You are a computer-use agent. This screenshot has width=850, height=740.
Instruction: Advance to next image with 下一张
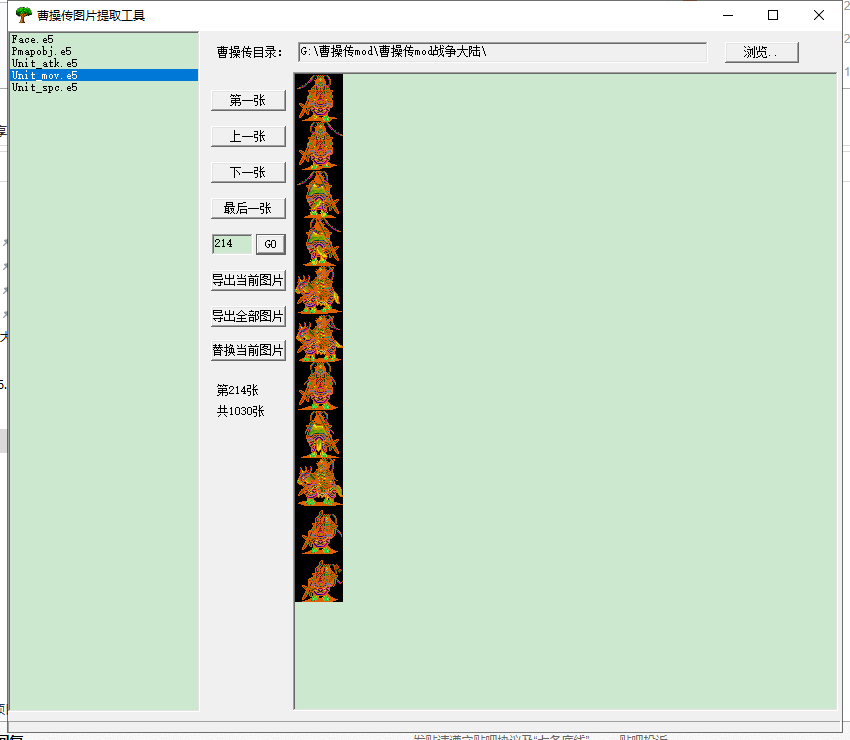pos(248,172)
